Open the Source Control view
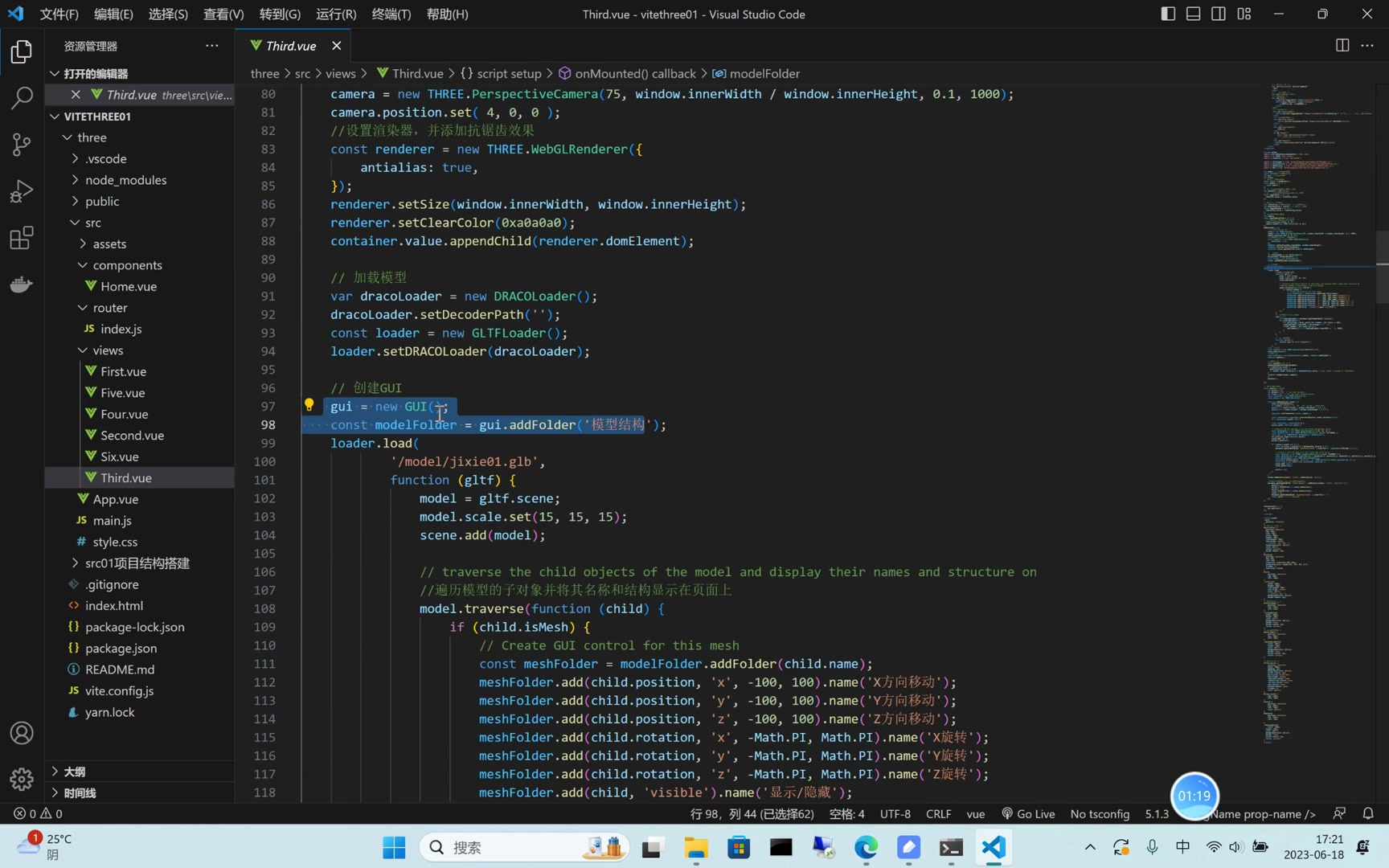Image resolution: width=1389 pixels, height=868 pixels. pos(20,144)
